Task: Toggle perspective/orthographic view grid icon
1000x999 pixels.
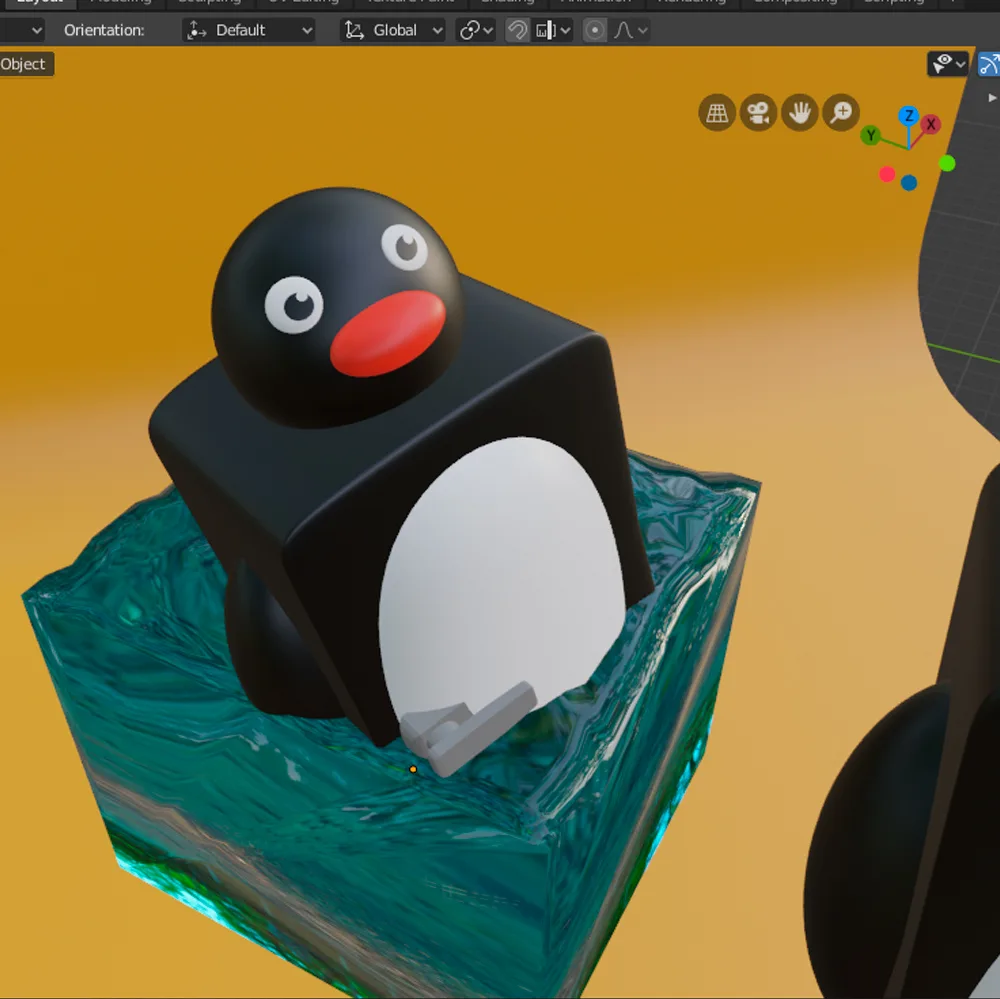Action: (717, 113)
